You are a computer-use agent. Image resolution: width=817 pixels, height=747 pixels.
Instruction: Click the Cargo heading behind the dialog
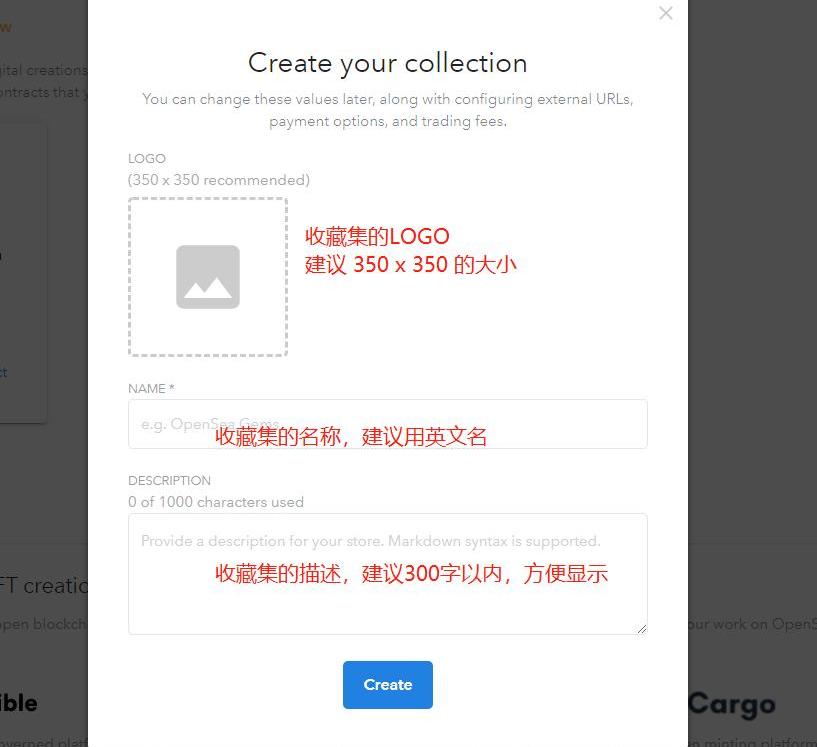731,704
